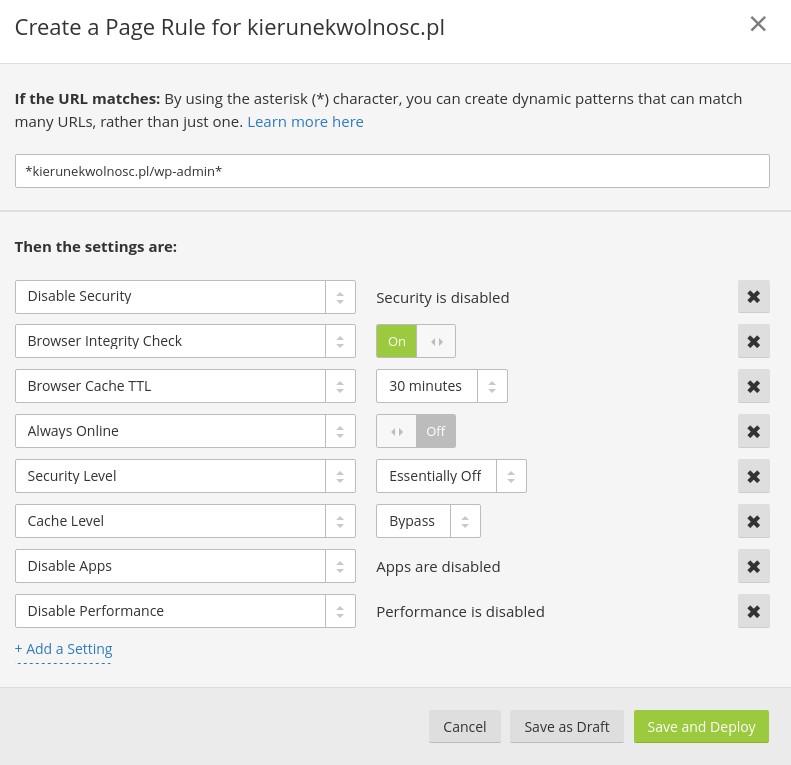The width and height of the screenshot is (791, 765).
Task: Remove the Security Level setting row
Action: [x=753, y=477]
